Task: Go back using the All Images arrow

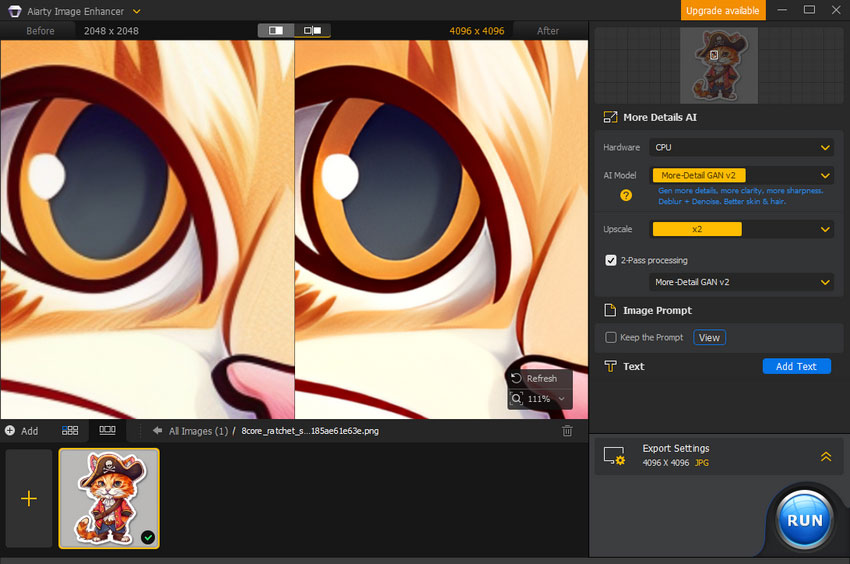Action: tap(158, 431)
